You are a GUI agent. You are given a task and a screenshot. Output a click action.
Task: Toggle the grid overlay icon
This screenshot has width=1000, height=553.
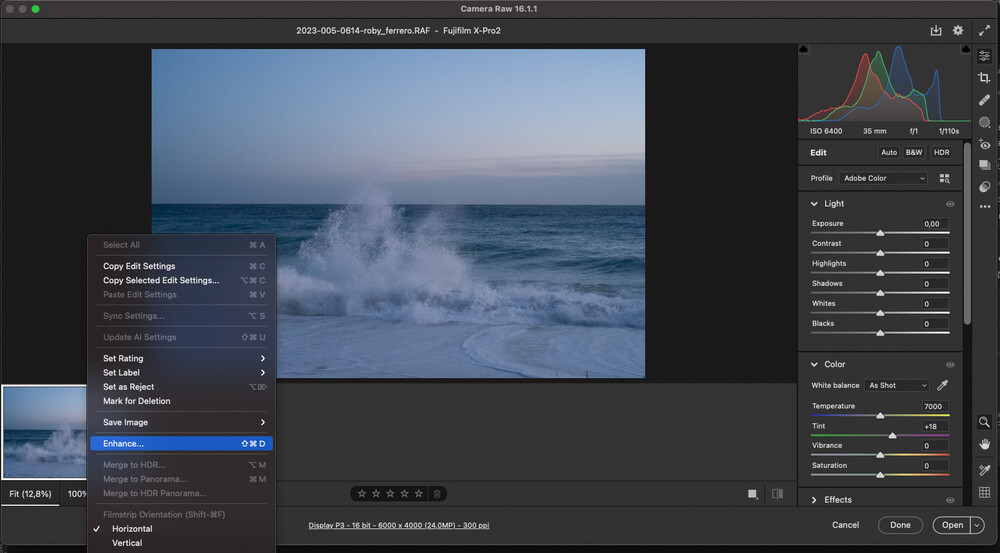point(985,492)
